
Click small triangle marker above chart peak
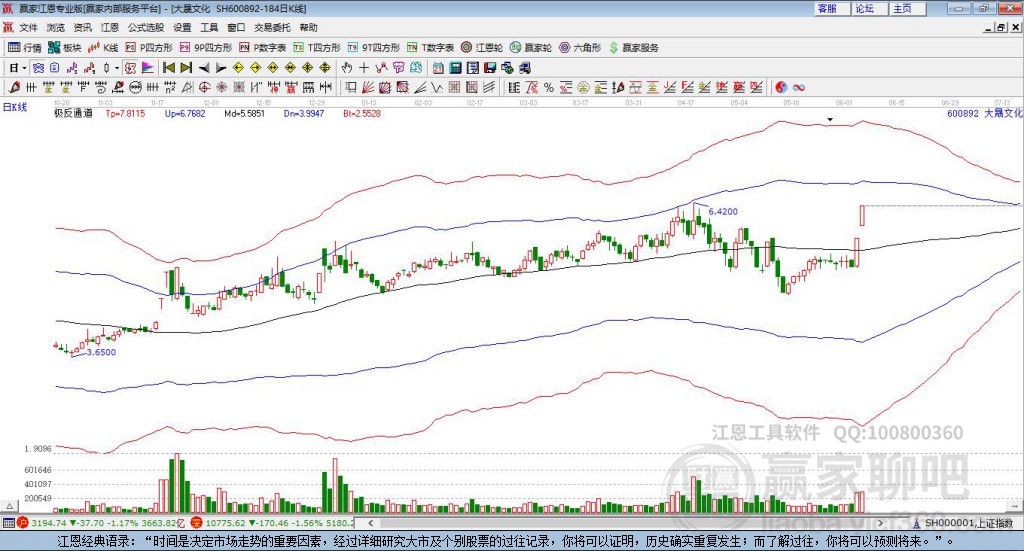830,119
